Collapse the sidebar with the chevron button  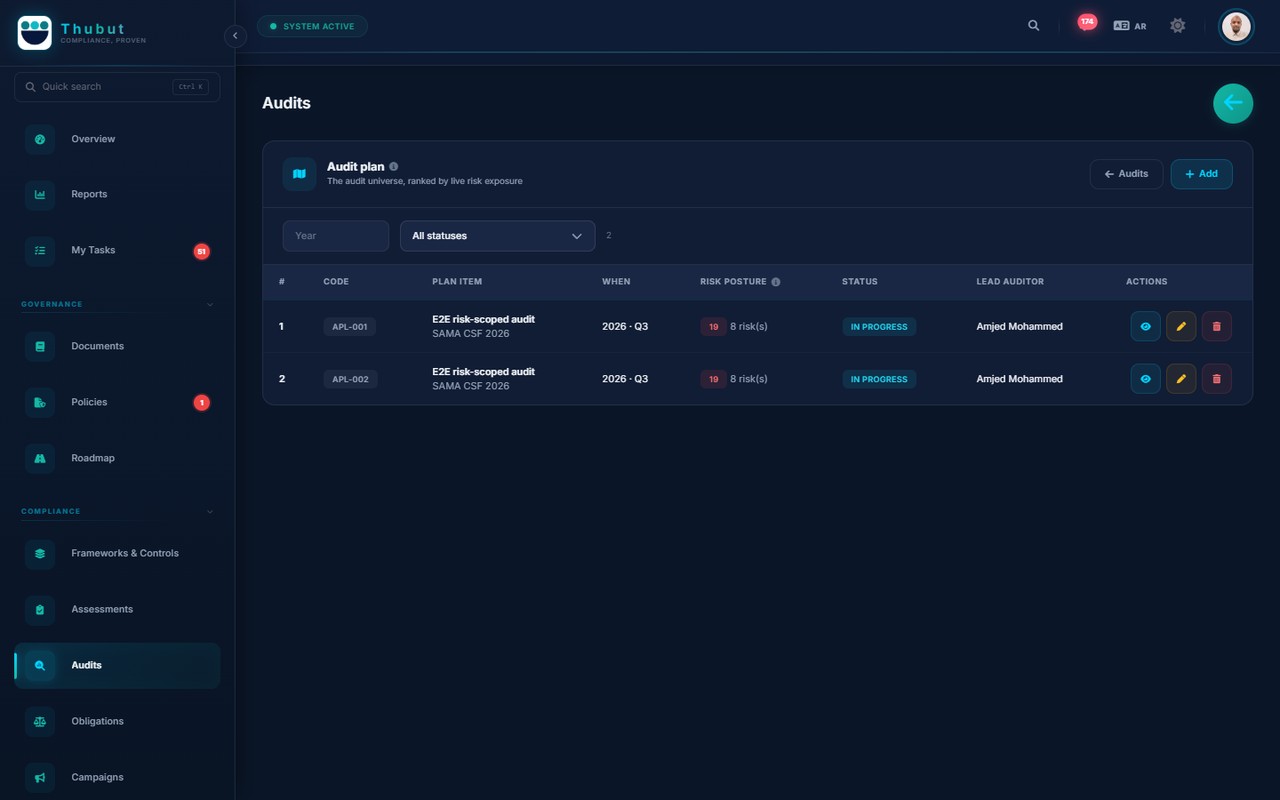click(235, 36)
